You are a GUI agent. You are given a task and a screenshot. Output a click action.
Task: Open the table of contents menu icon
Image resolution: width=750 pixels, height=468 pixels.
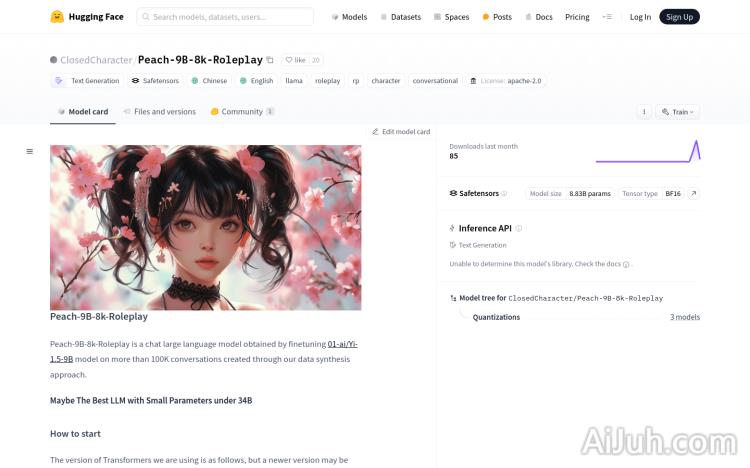click(x=29, y=151)
